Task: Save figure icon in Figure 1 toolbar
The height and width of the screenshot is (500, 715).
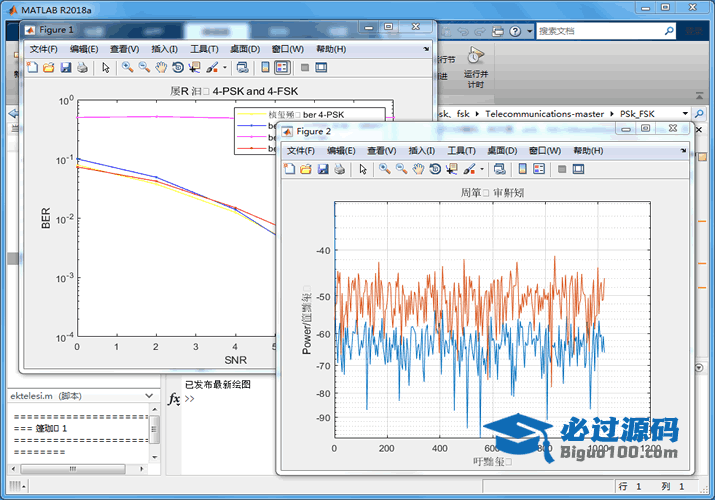Action: click(66, 67)
